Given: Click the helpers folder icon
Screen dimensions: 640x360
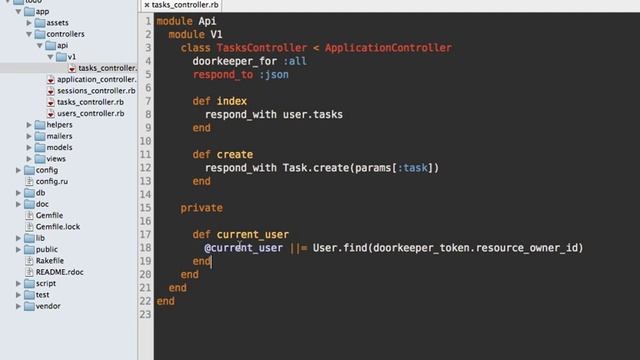Looking at the screenshot, I should point(40,125).
